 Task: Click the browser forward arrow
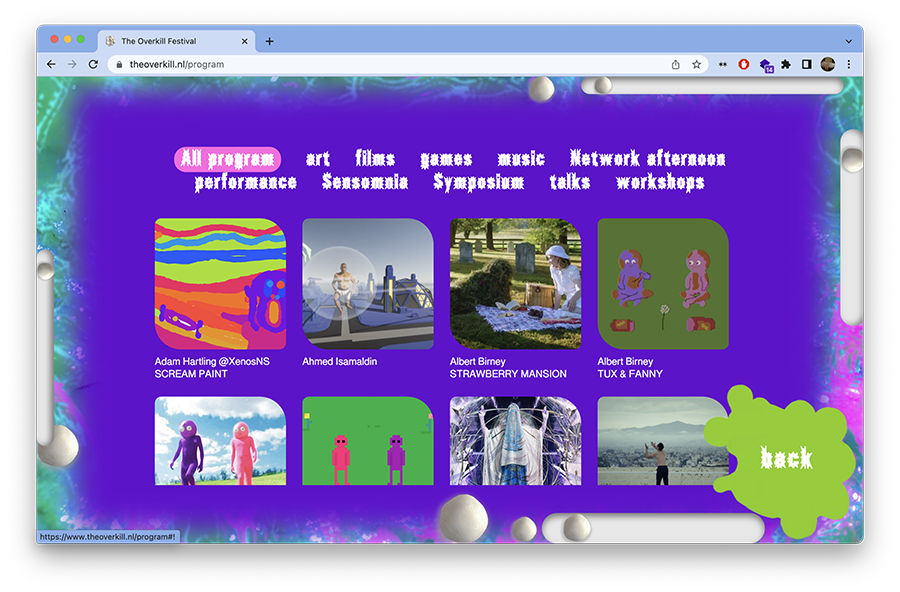[x=72, y=64]
